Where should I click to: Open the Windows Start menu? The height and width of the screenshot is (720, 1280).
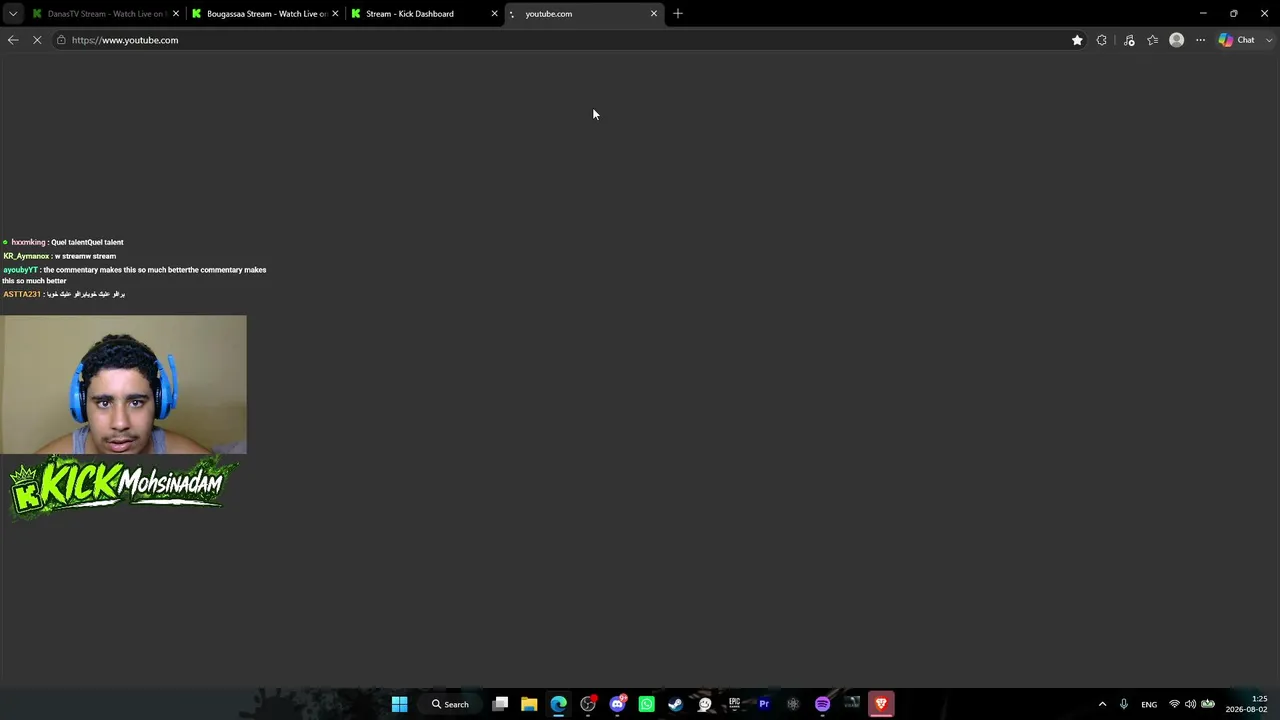point(399,704)
